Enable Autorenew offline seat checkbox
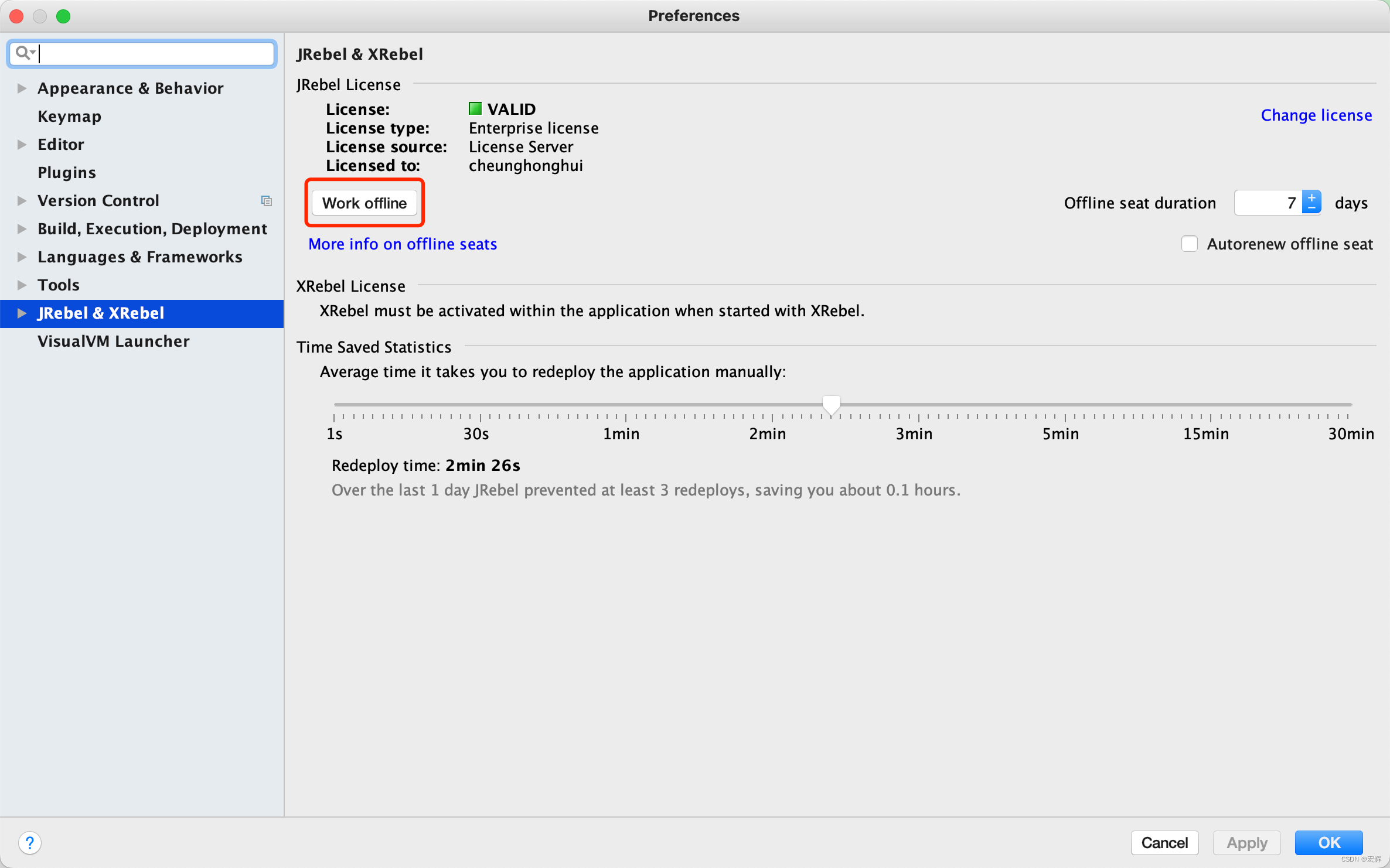 pos(1190,244)
